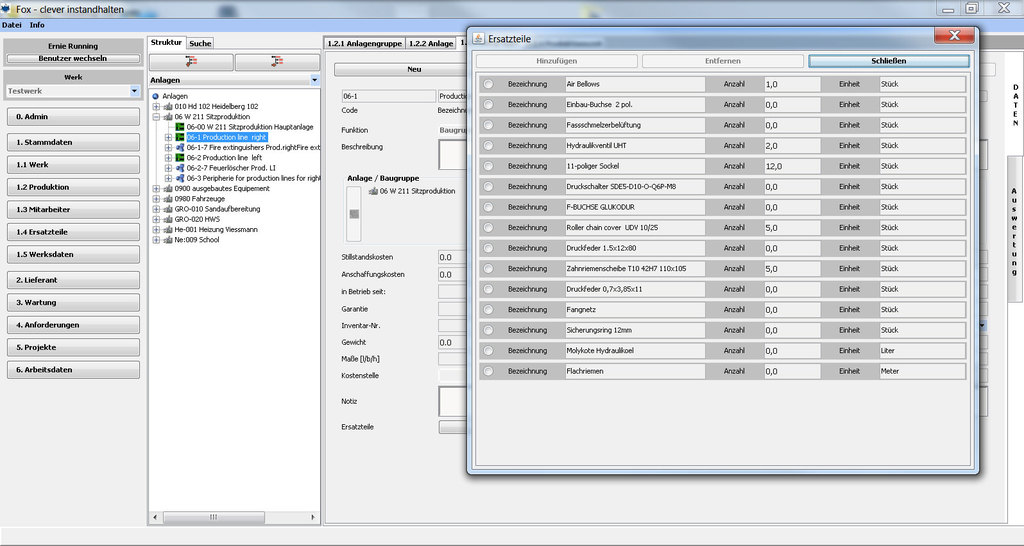Select the Hydraulikventil UHT radio button
This screenshot has height=546, width=1024.
pos(489,145)
